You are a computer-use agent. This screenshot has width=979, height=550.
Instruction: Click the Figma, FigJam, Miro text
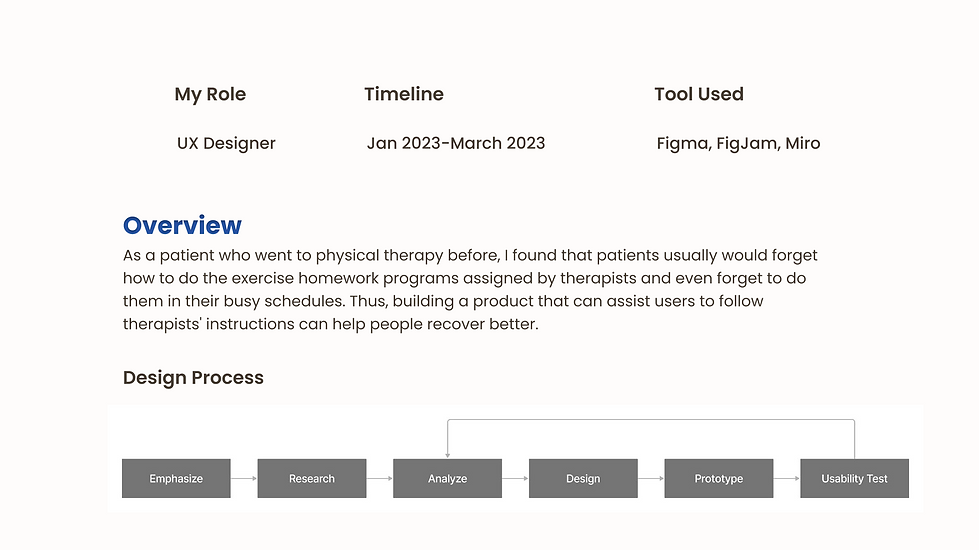point(738,143)
